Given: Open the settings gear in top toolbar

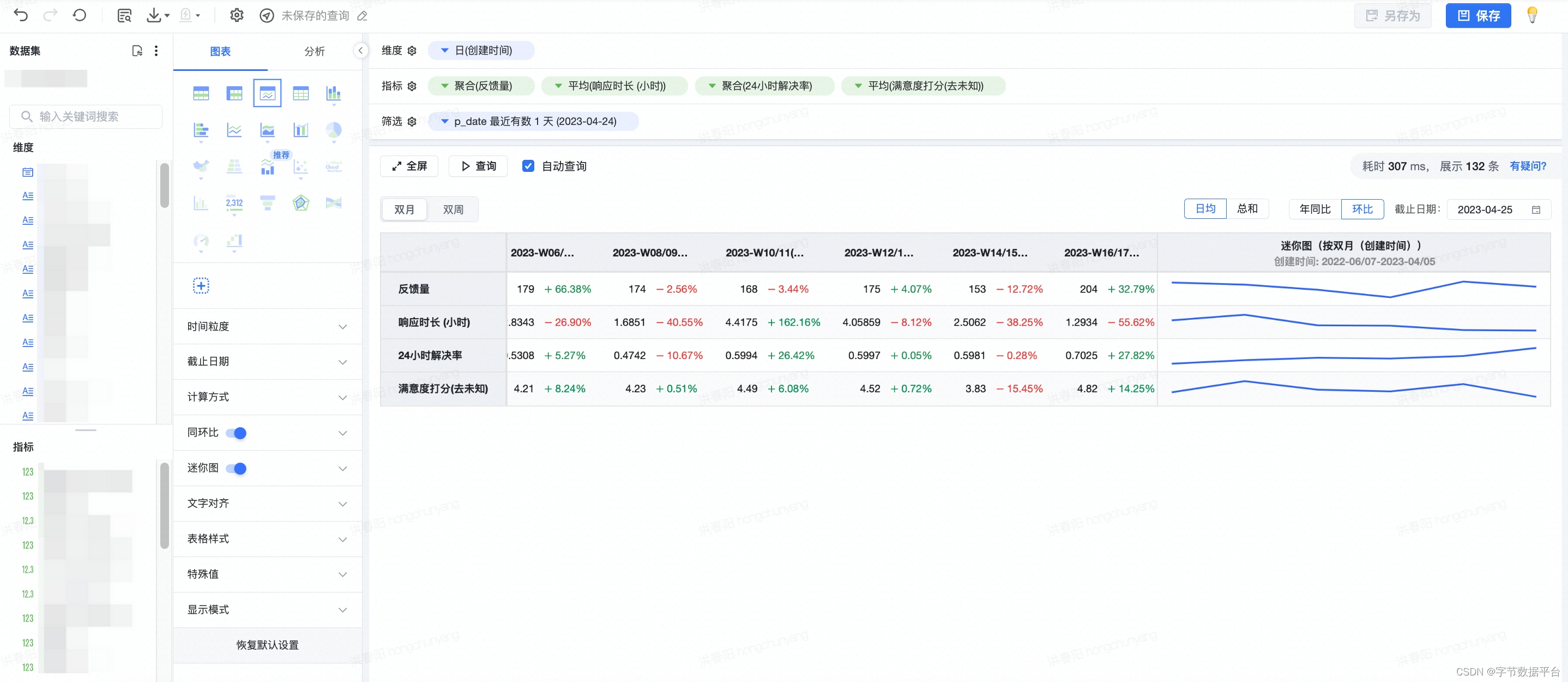Looking at the screenshot, I should click(x=236, y=15).
